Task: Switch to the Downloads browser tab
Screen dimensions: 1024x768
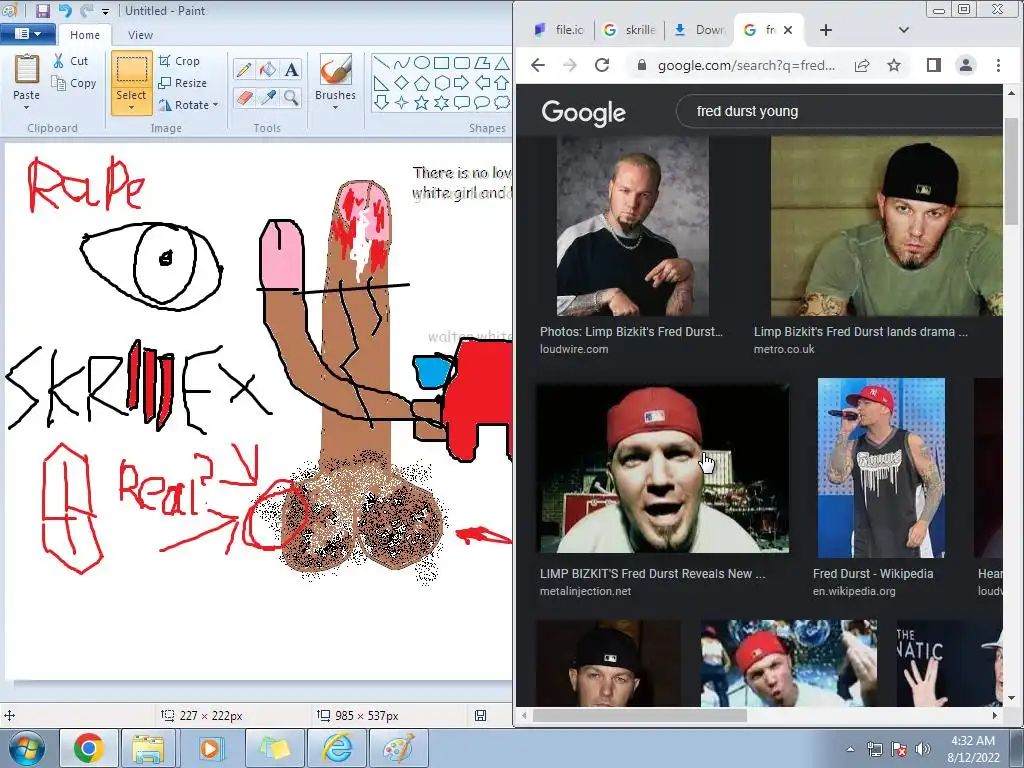Action: [700, 30]
